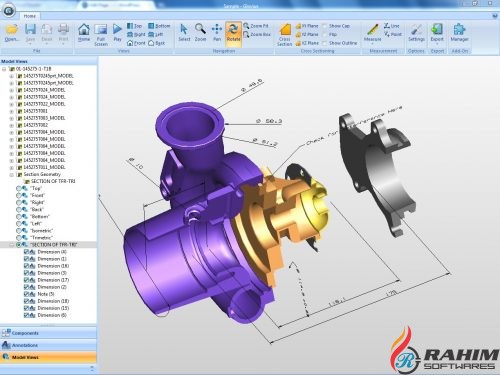
Task: Expand the 1452T5T022_MODEL tree node
Action: click(12, 104)
